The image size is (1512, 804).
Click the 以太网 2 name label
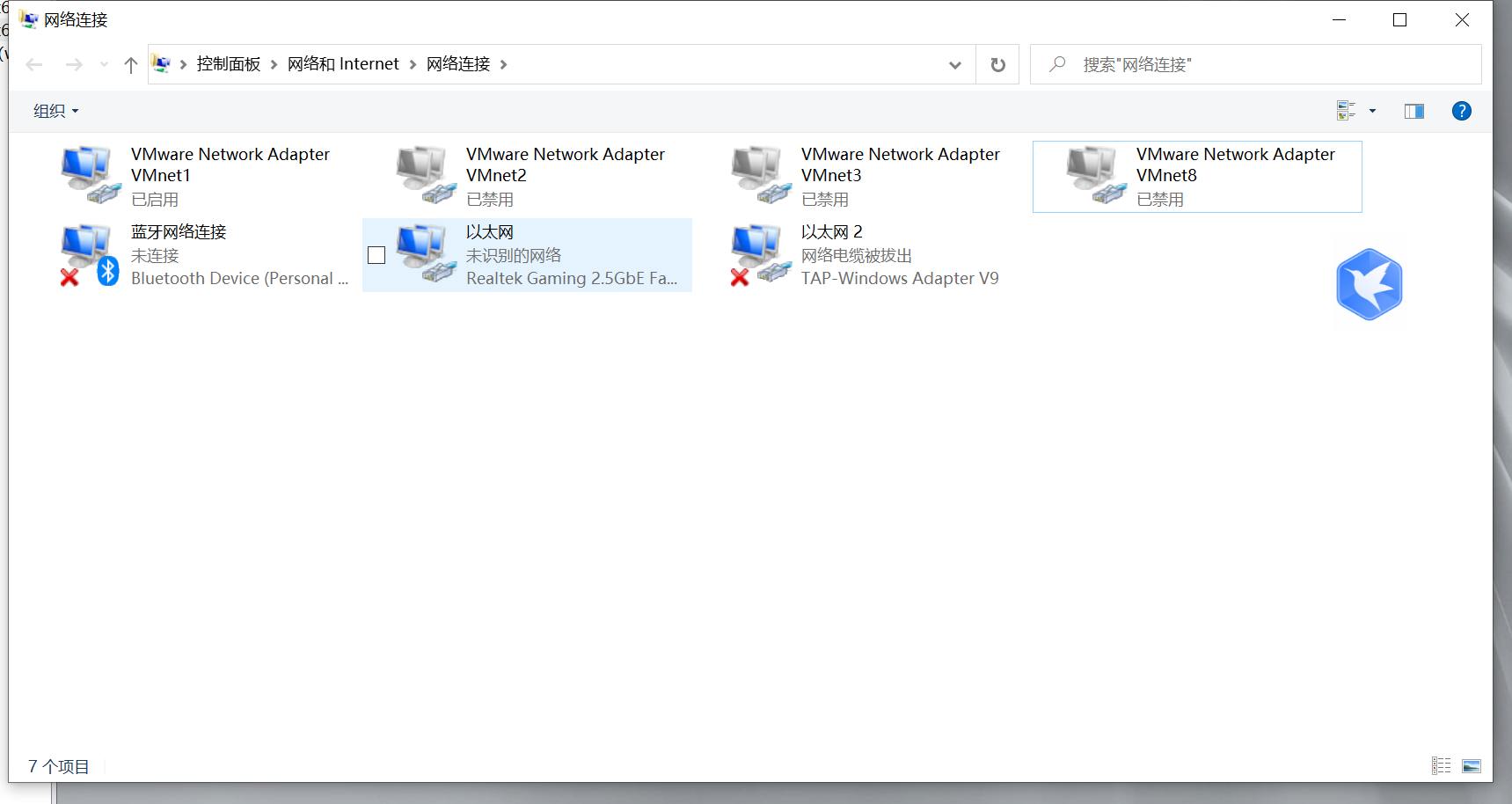832,231
